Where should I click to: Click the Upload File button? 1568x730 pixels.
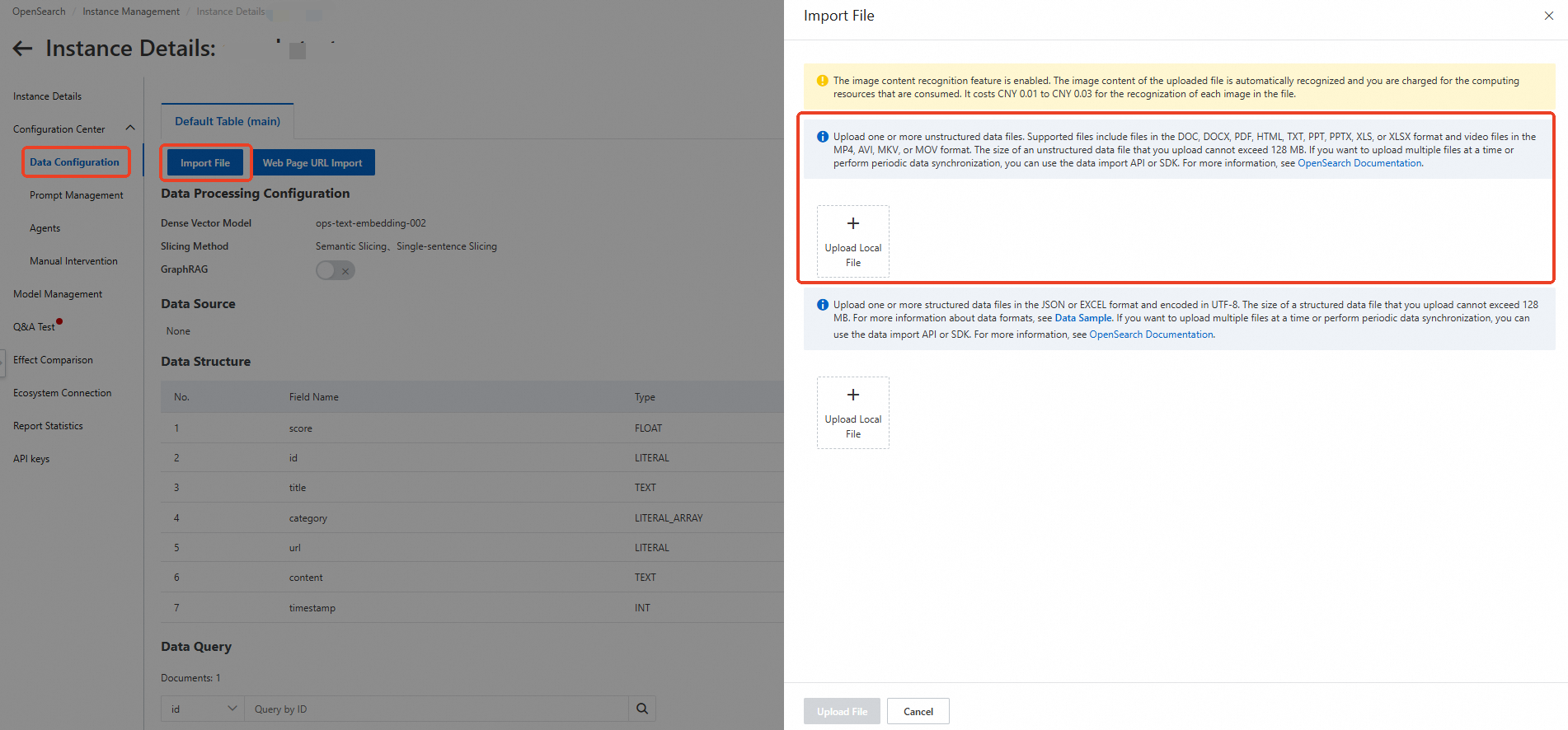842,711
